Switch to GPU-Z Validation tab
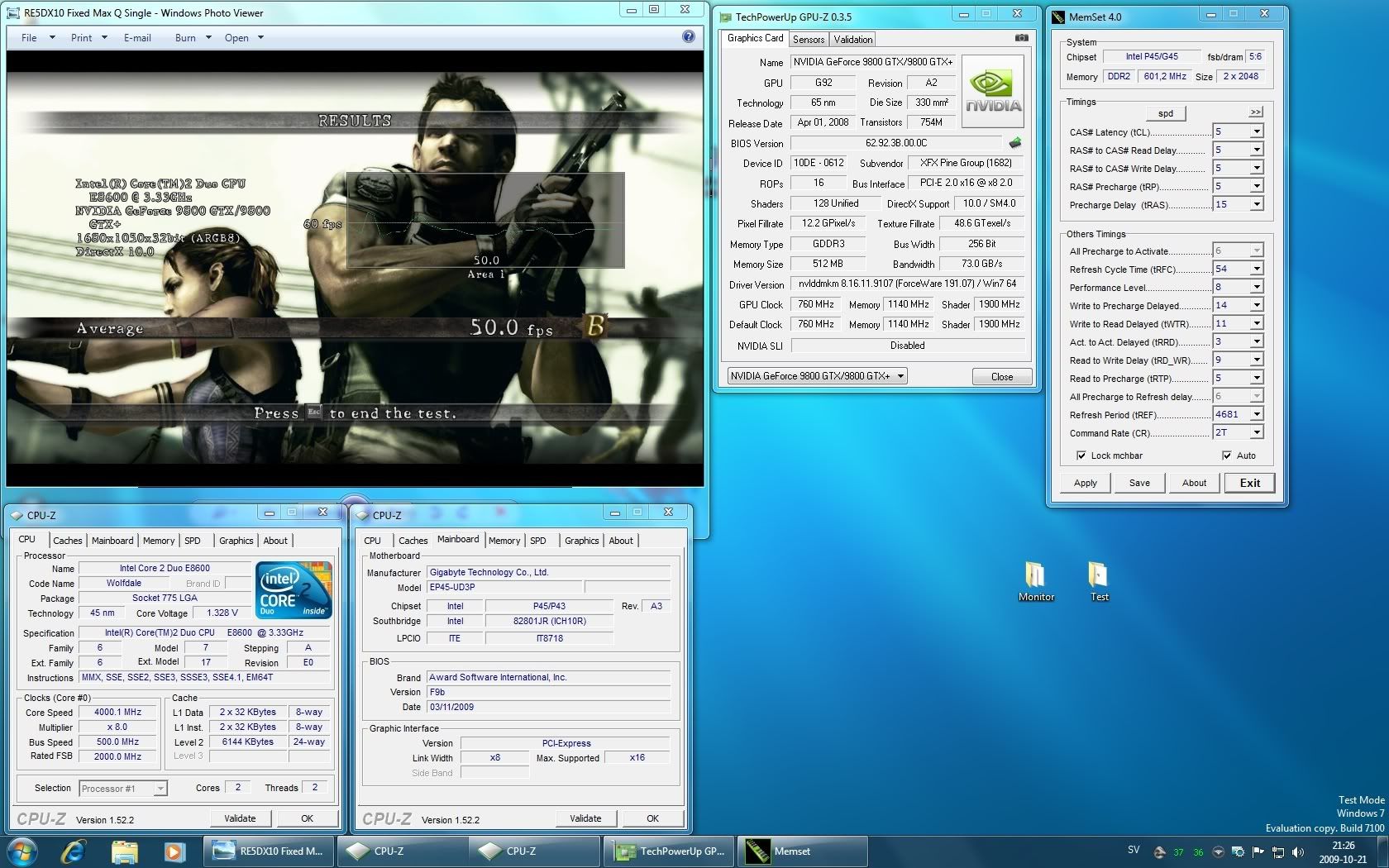This screenshot has height=868, width=1389. click(x=852, y=40)
